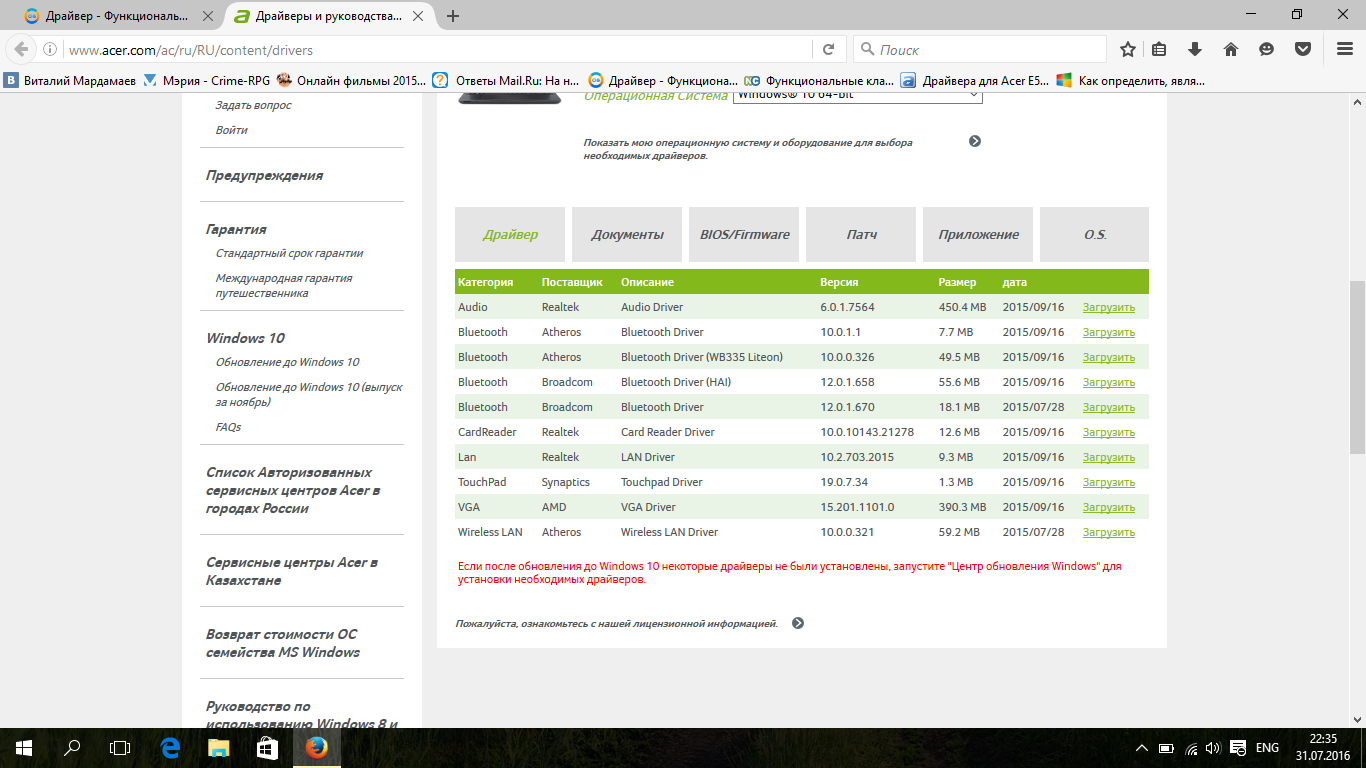
Task: Select the 'Драйверы и руководства' browser tab
Action: coord(328,16)
